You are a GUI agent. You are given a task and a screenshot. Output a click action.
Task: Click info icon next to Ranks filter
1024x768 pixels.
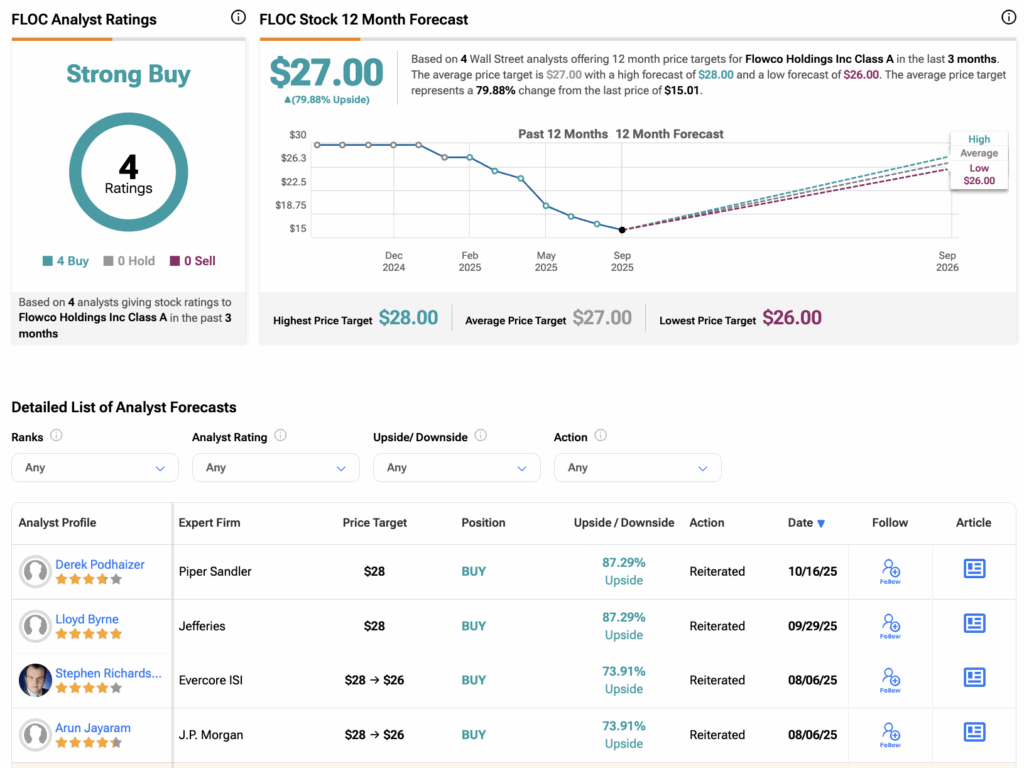pyautogui.click(x=57, y=435)
